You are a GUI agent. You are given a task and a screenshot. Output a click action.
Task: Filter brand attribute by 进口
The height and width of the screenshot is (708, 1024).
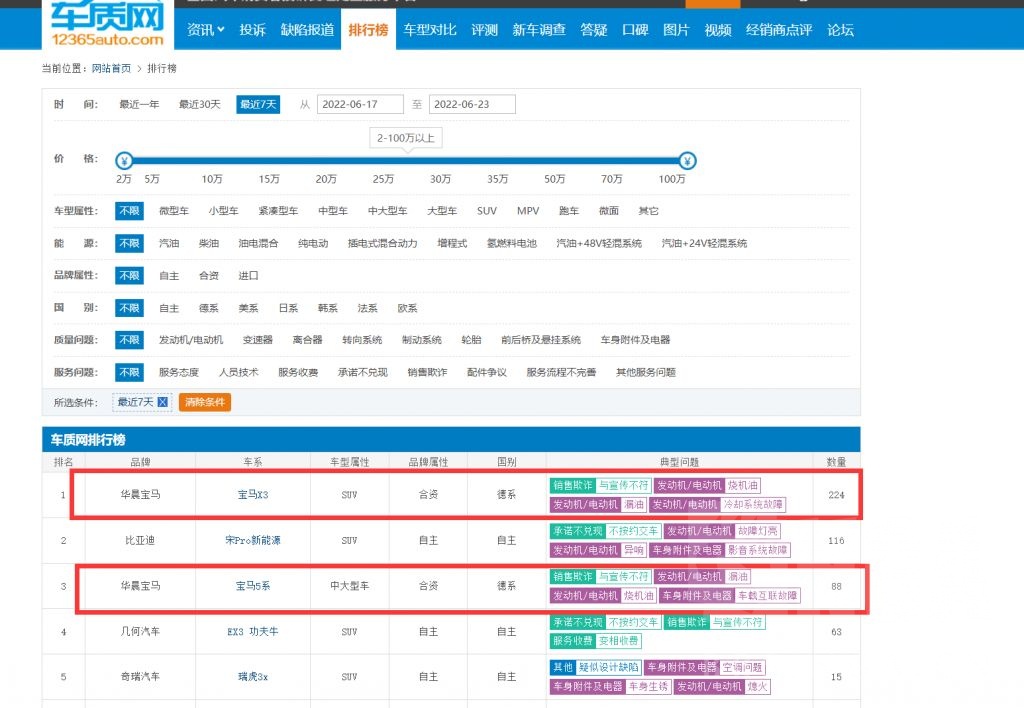(248, 276)
